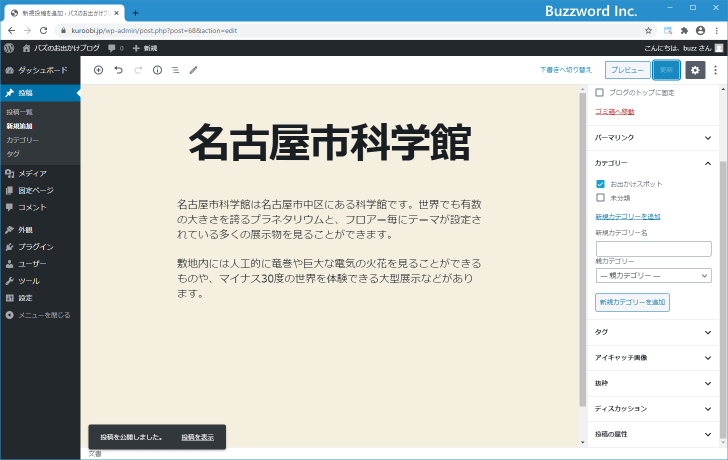The height and width of the screenshot is (460, 728).
Task: Undo the last edit
Action: (x=119, y=70)
